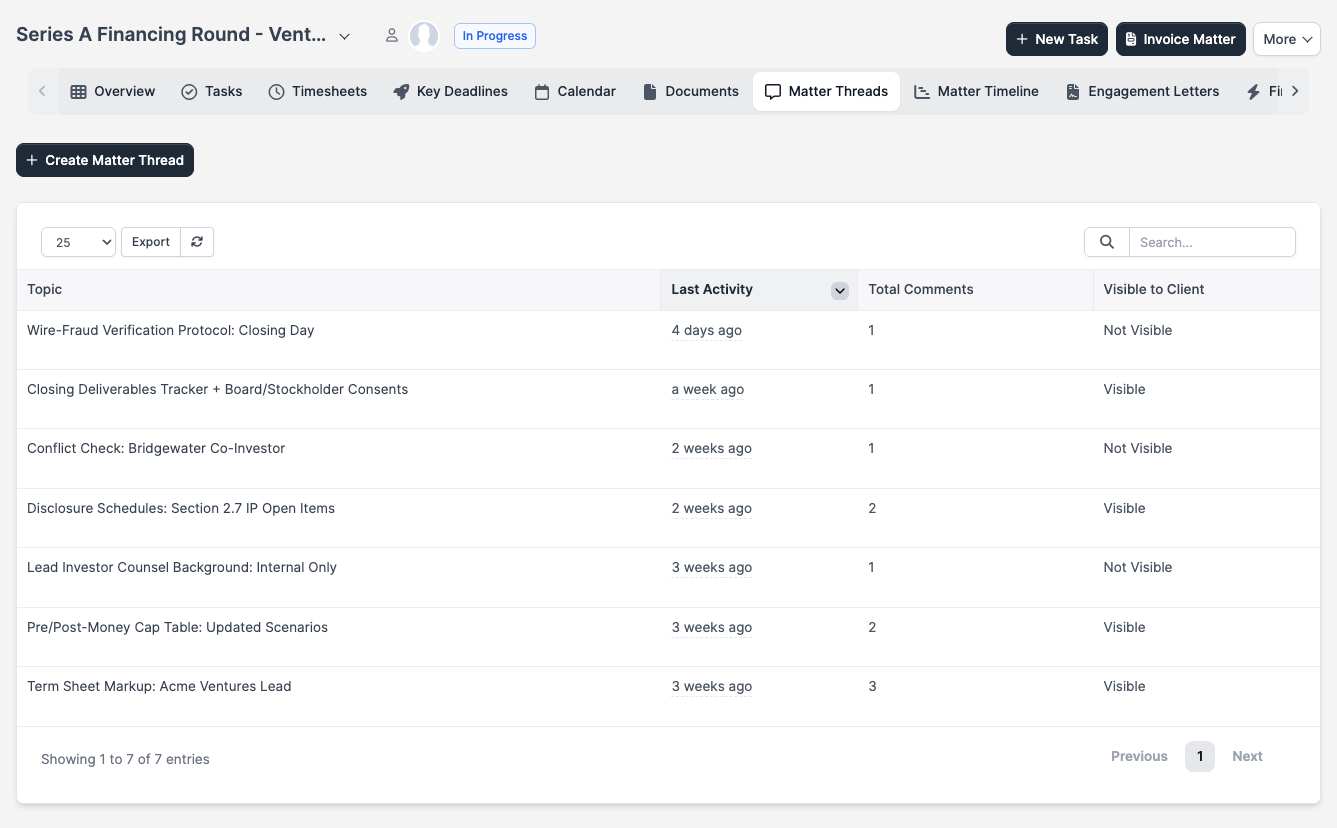Viewport: 1337px width, 828px height.
Task: Click the Invoice Matter button
Action: pos(1181,39)
